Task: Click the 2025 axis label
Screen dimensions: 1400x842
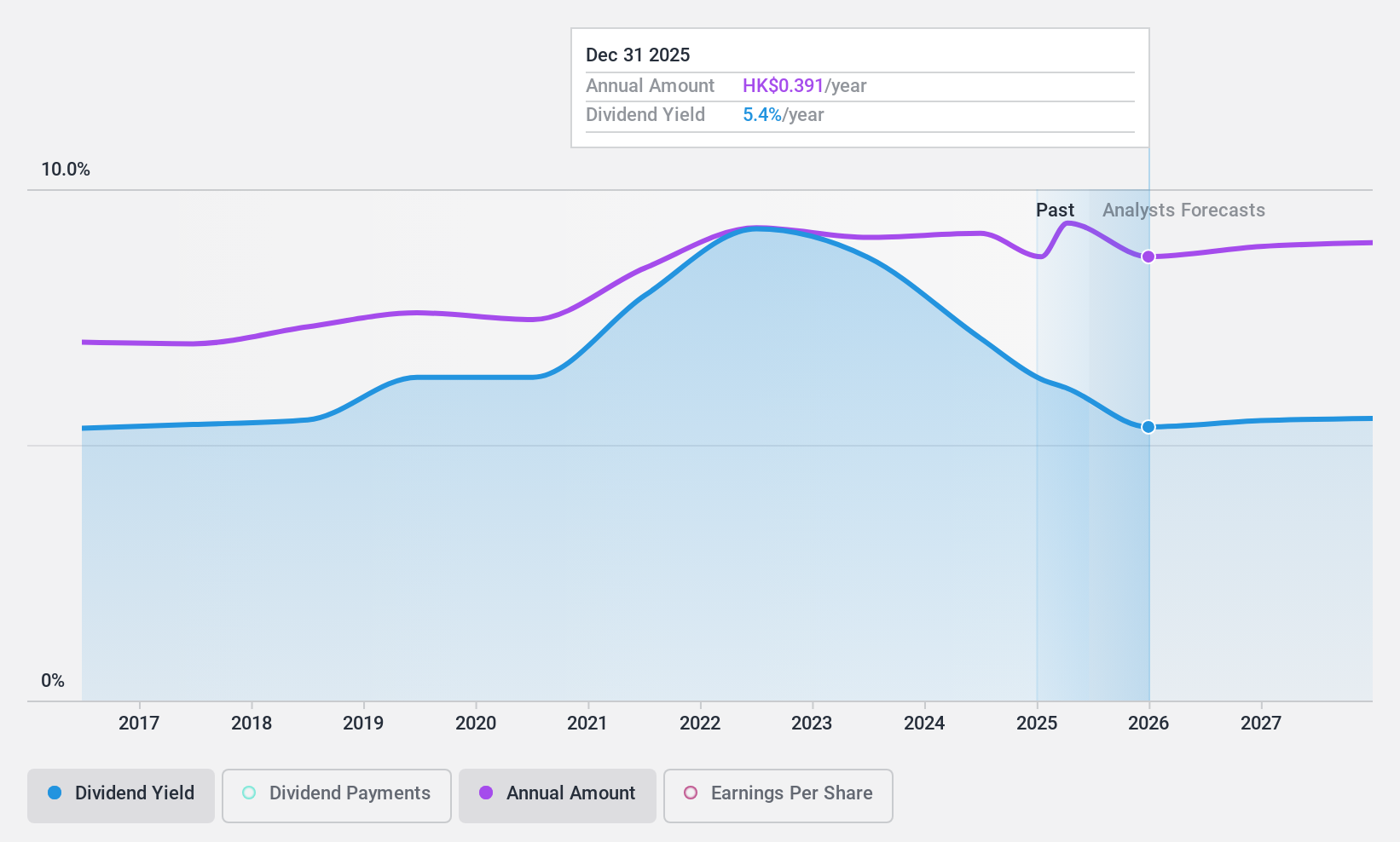Action: tap(1037, 724)
